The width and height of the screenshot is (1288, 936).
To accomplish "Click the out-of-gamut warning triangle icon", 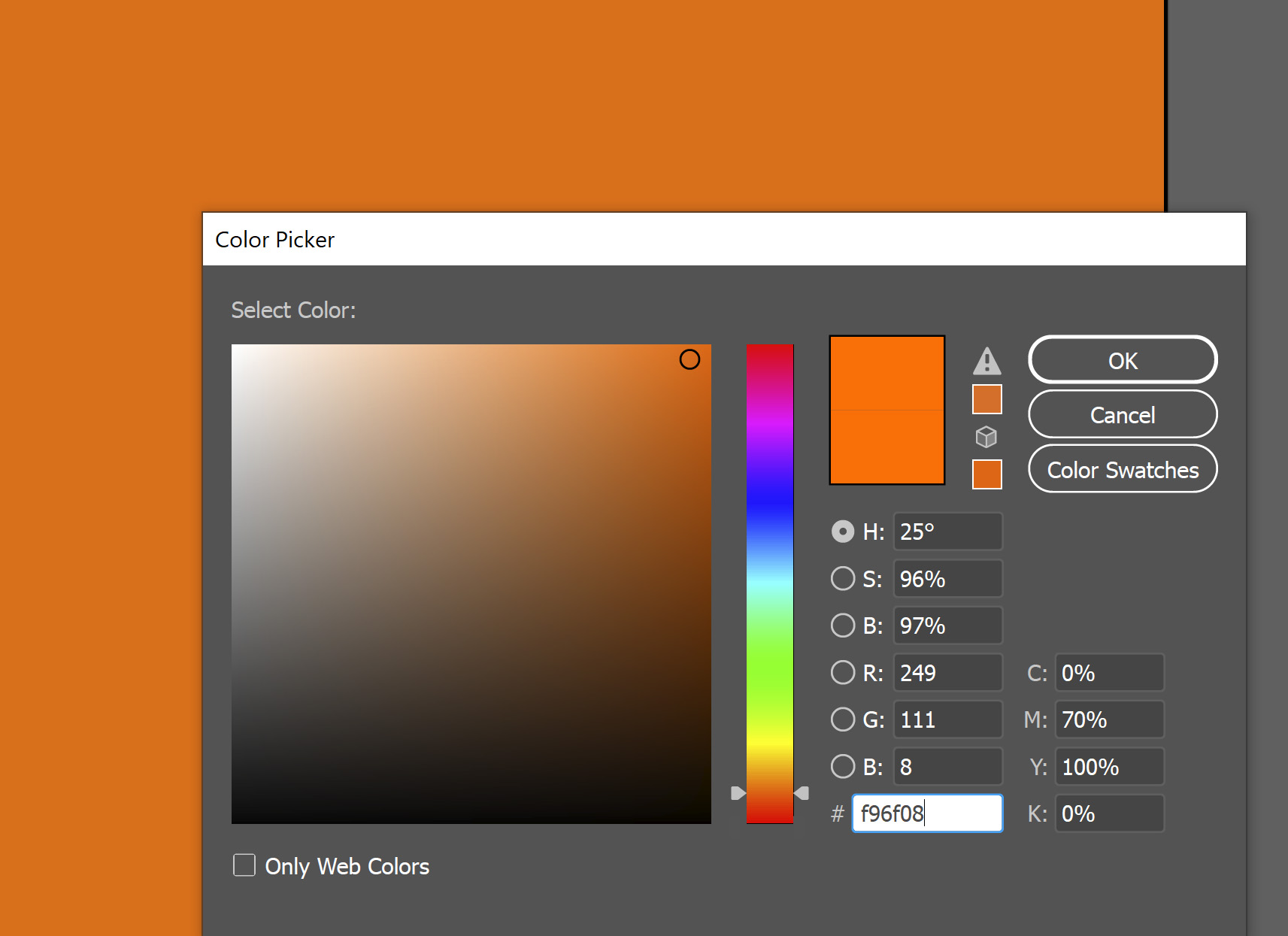I will click(987, 362).
